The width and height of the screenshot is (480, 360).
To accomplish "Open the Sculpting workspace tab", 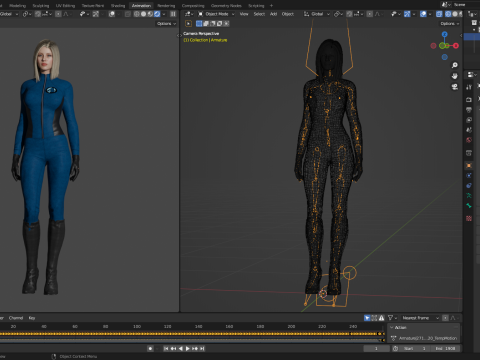I will pyautogui.click(x=41, y=6).
